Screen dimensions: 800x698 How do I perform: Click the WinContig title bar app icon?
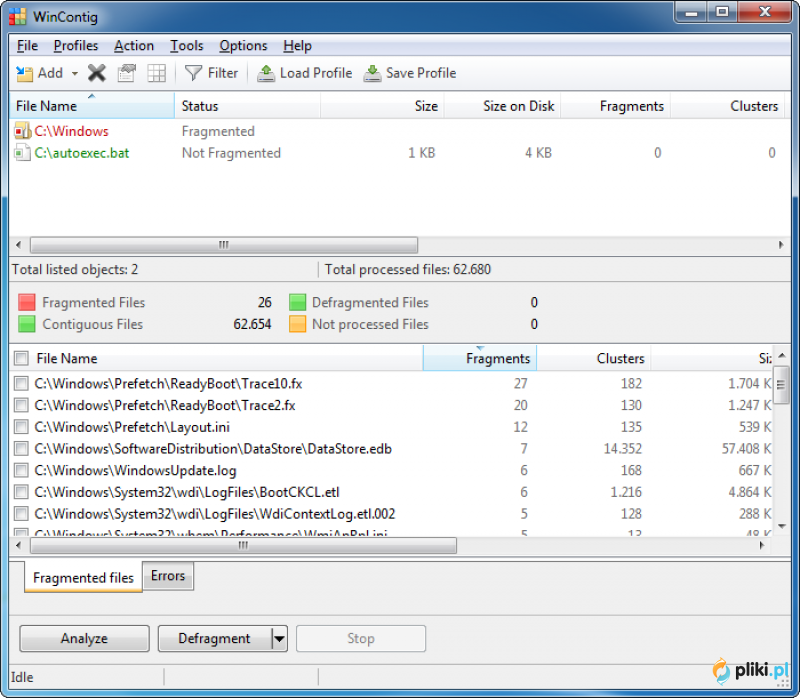pos(17,16)
